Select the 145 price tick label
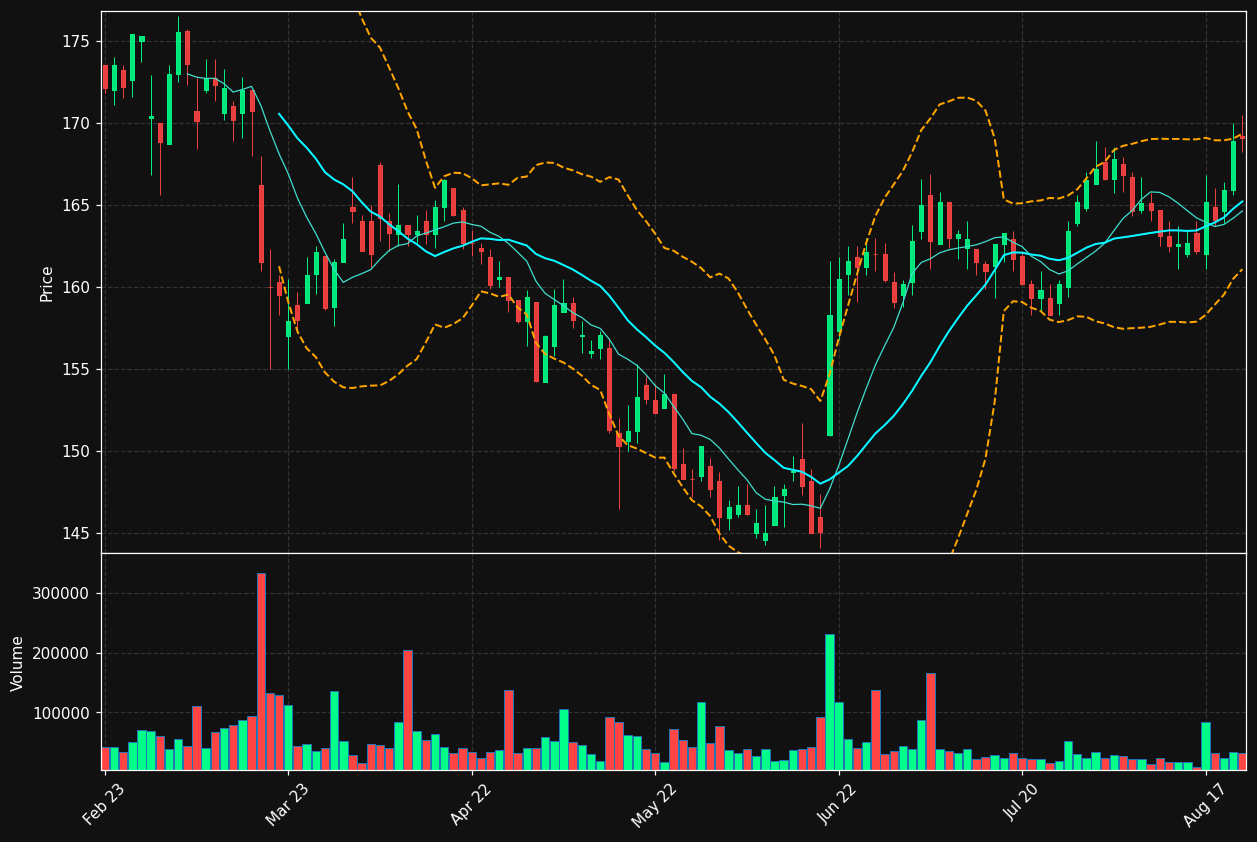 pos(75,533)
